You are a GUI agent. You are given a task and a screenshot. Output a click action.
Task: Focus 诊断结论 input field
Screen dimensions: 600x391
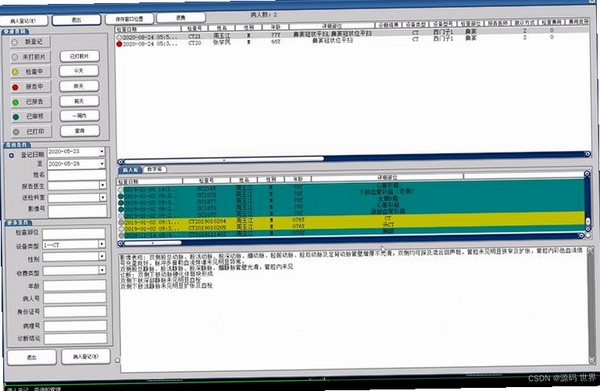76,338
